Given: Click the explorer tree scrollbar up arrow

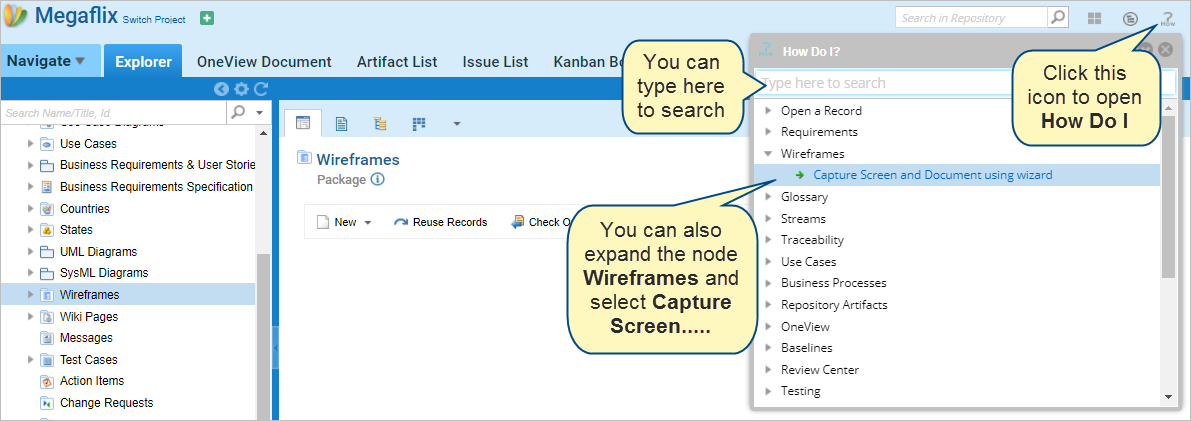Looking at the screenshot, I should (264, 133).
